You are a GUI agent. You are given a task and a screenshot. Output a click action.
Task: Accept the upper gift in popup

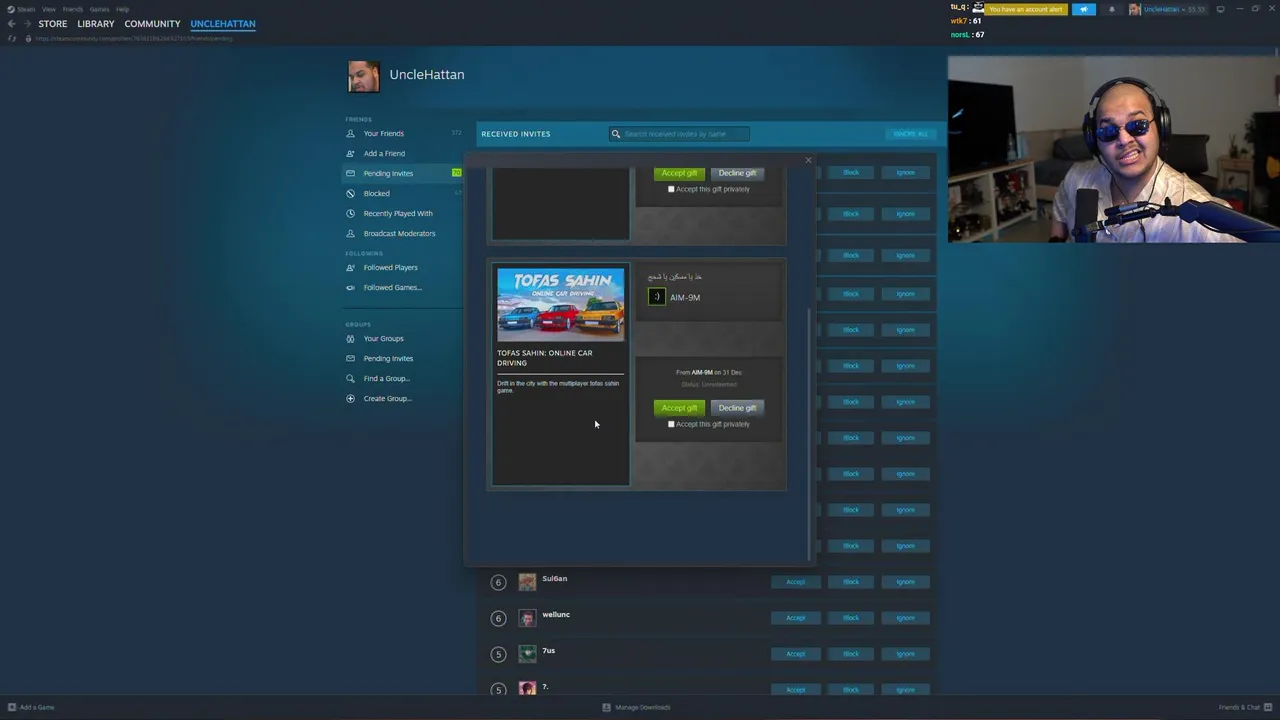coord(679,173)
